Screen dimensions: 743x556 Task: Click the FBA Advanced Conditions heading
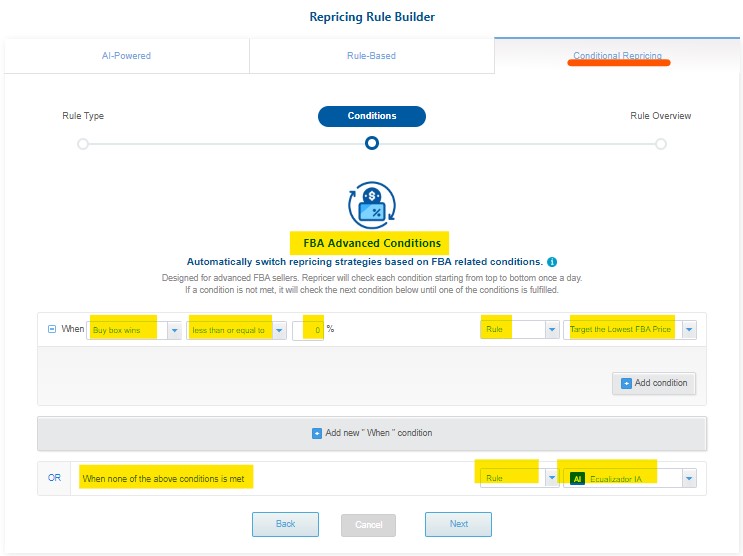(x=372, y=243)
